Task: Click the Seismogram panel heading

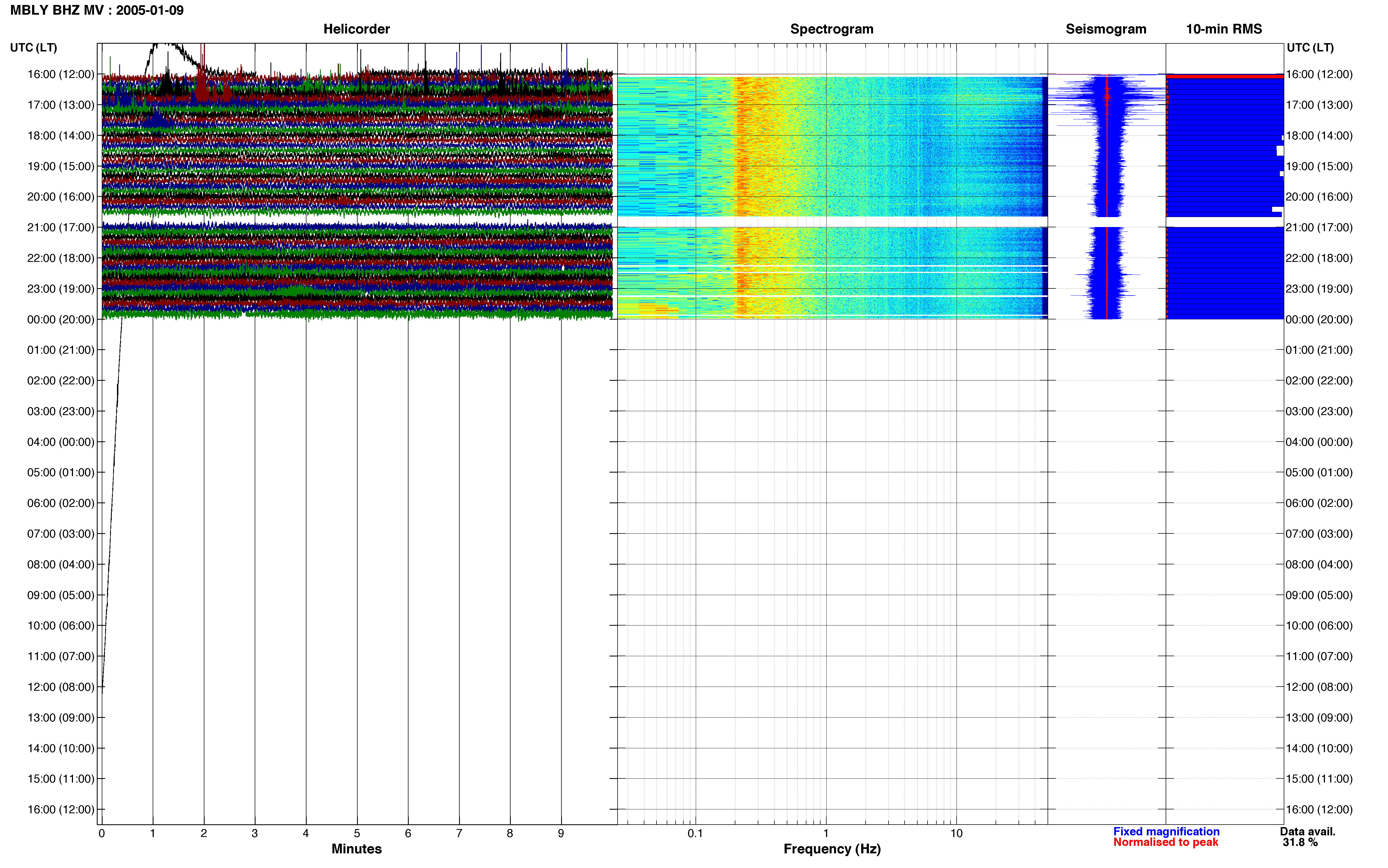Action: click(1106, 29)
